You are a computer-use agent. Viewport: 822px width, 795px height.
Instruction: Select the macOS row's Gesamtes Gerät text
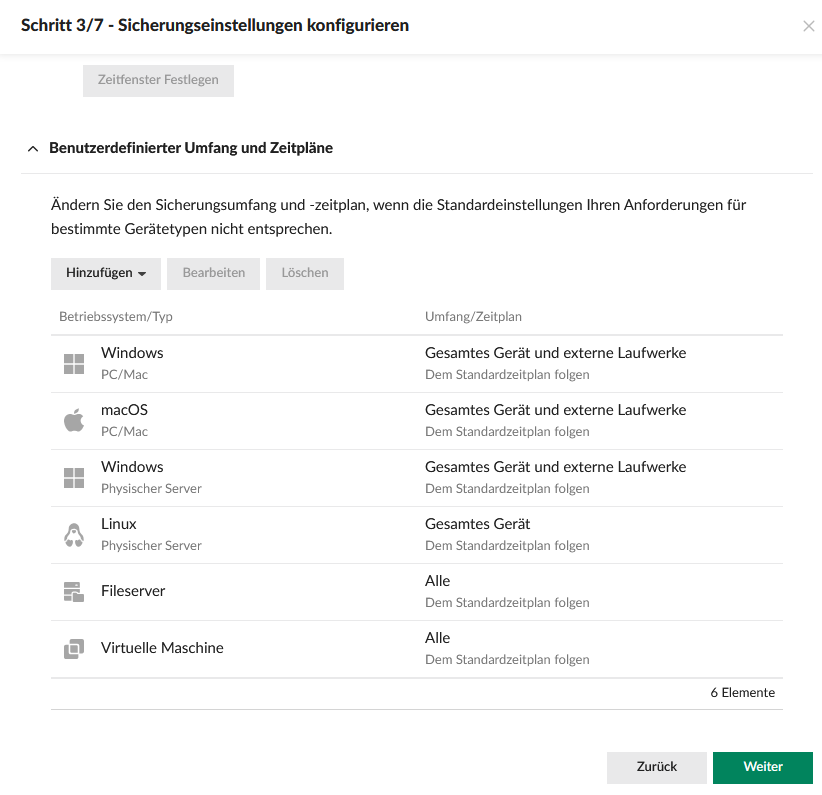tap(555, 410)
